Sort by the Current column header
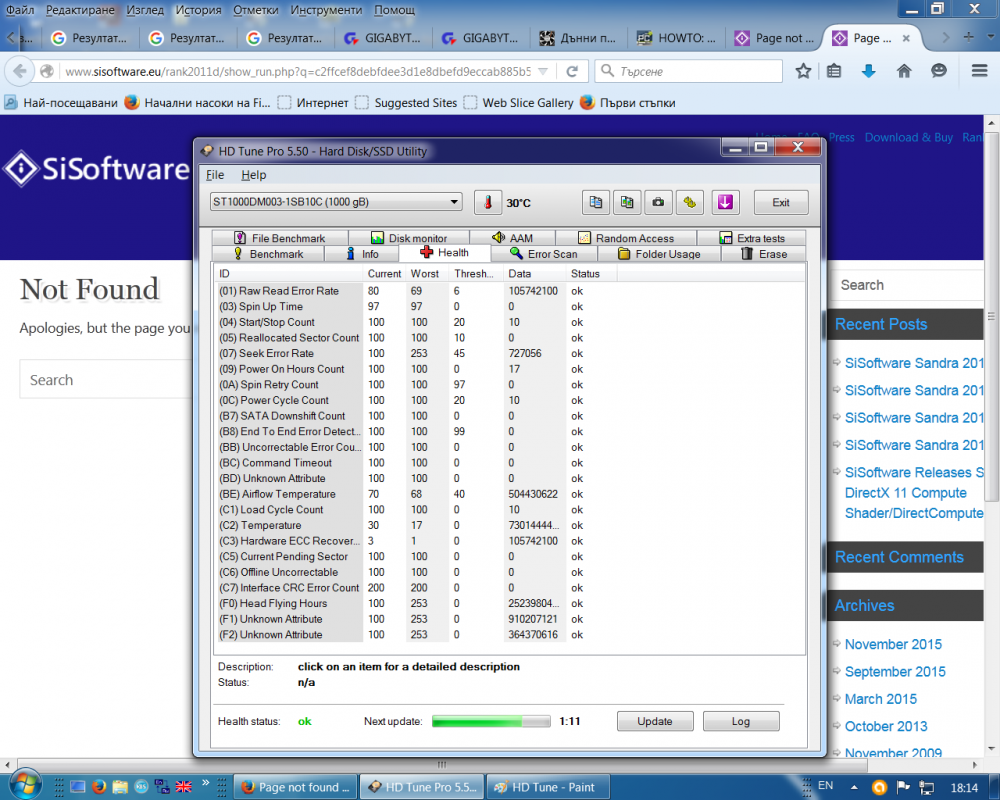1000x800 pixels. click(x=385, y=273)
